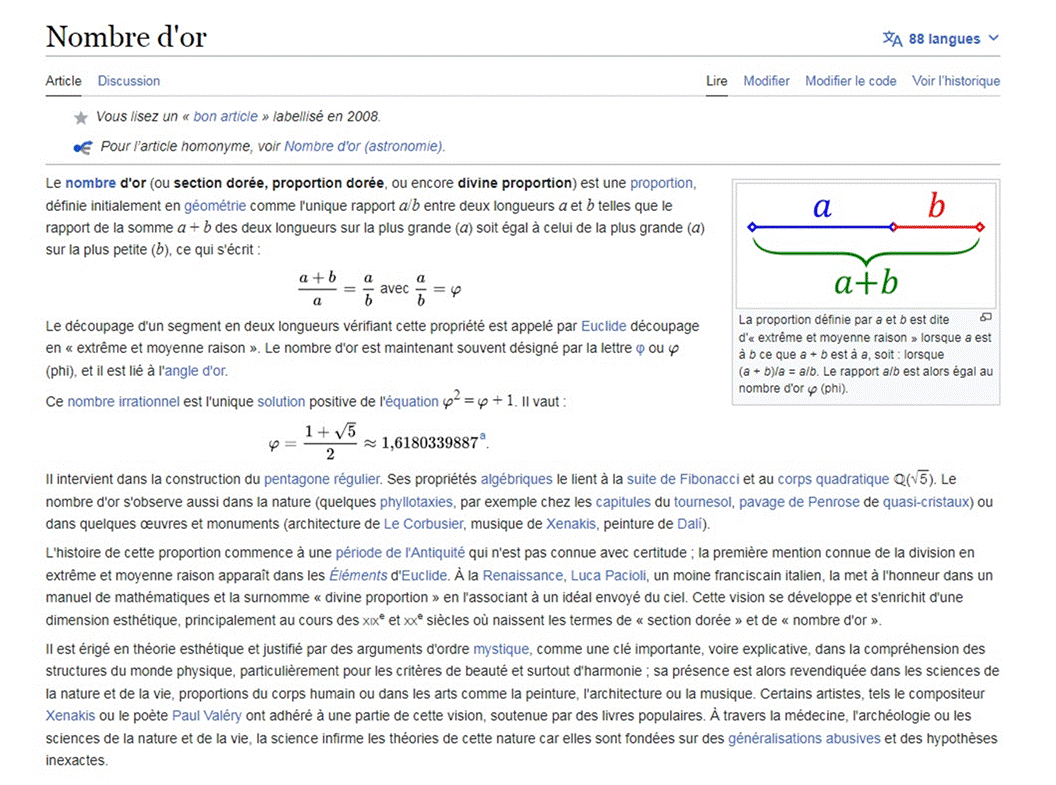Follow the période de l'Antiquité link
Image resolution: width=1056 pixels, height=785 pixels.
[x=400, y=553]
